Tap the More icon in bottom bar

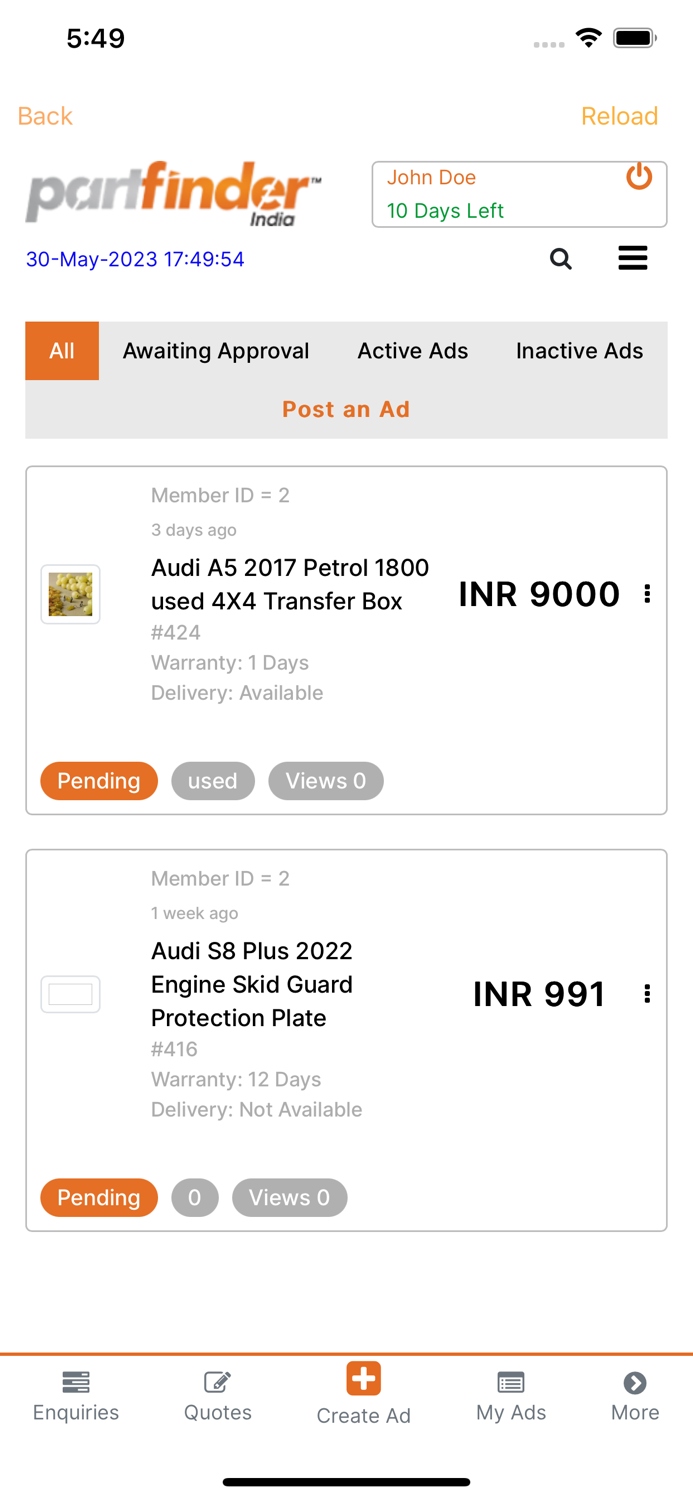635,1395
